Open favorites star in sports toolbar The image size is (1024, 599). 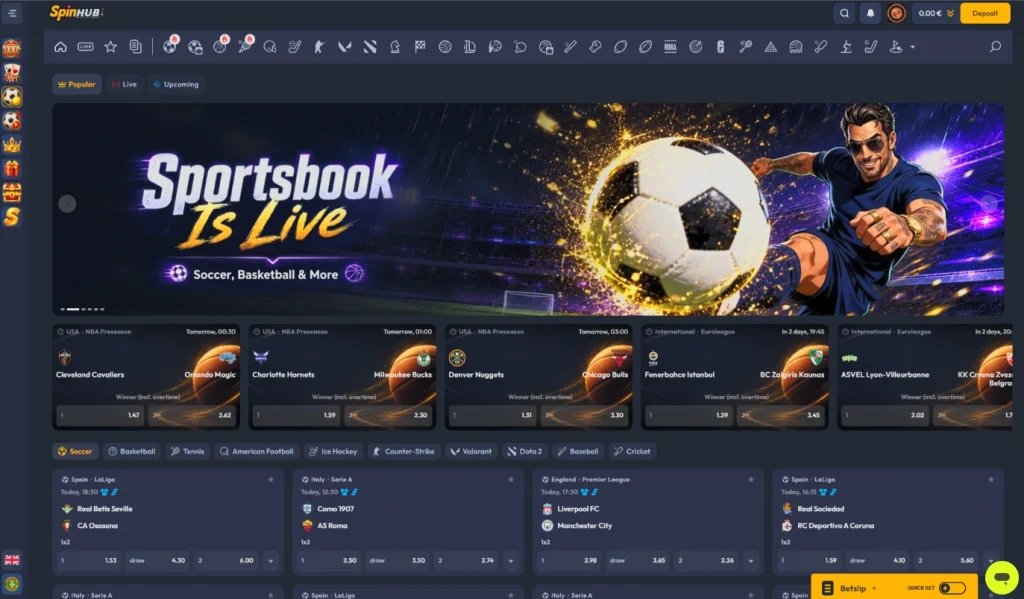[x=110, y=47]
